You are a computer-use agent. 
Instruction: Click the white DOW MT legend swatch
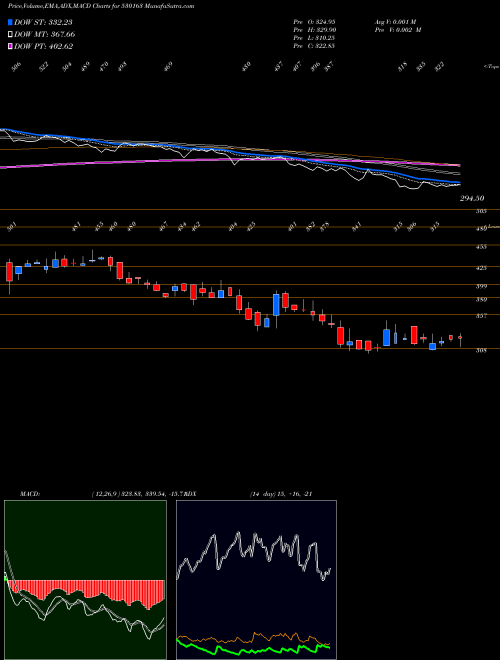coord(10,34)
